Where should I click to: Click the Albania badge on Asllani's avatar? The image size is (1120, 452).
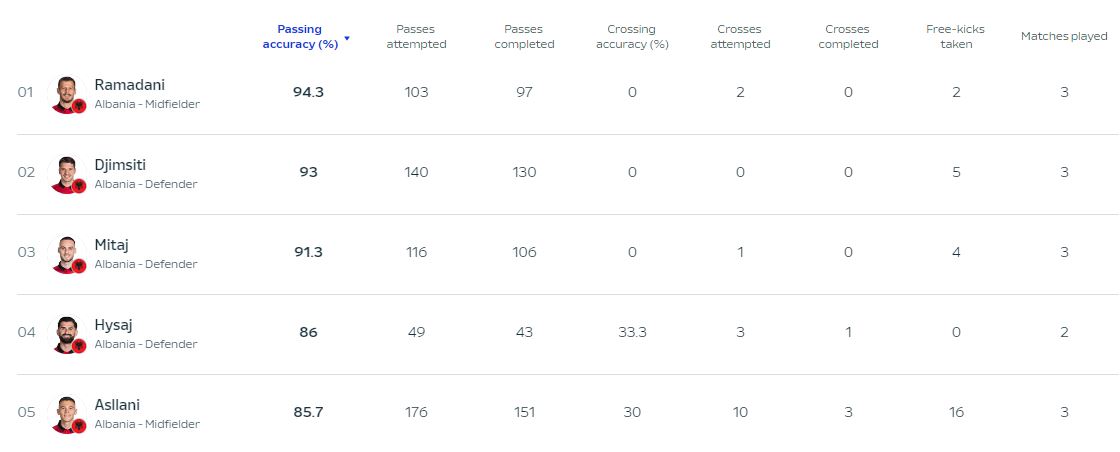click(79, 426)
